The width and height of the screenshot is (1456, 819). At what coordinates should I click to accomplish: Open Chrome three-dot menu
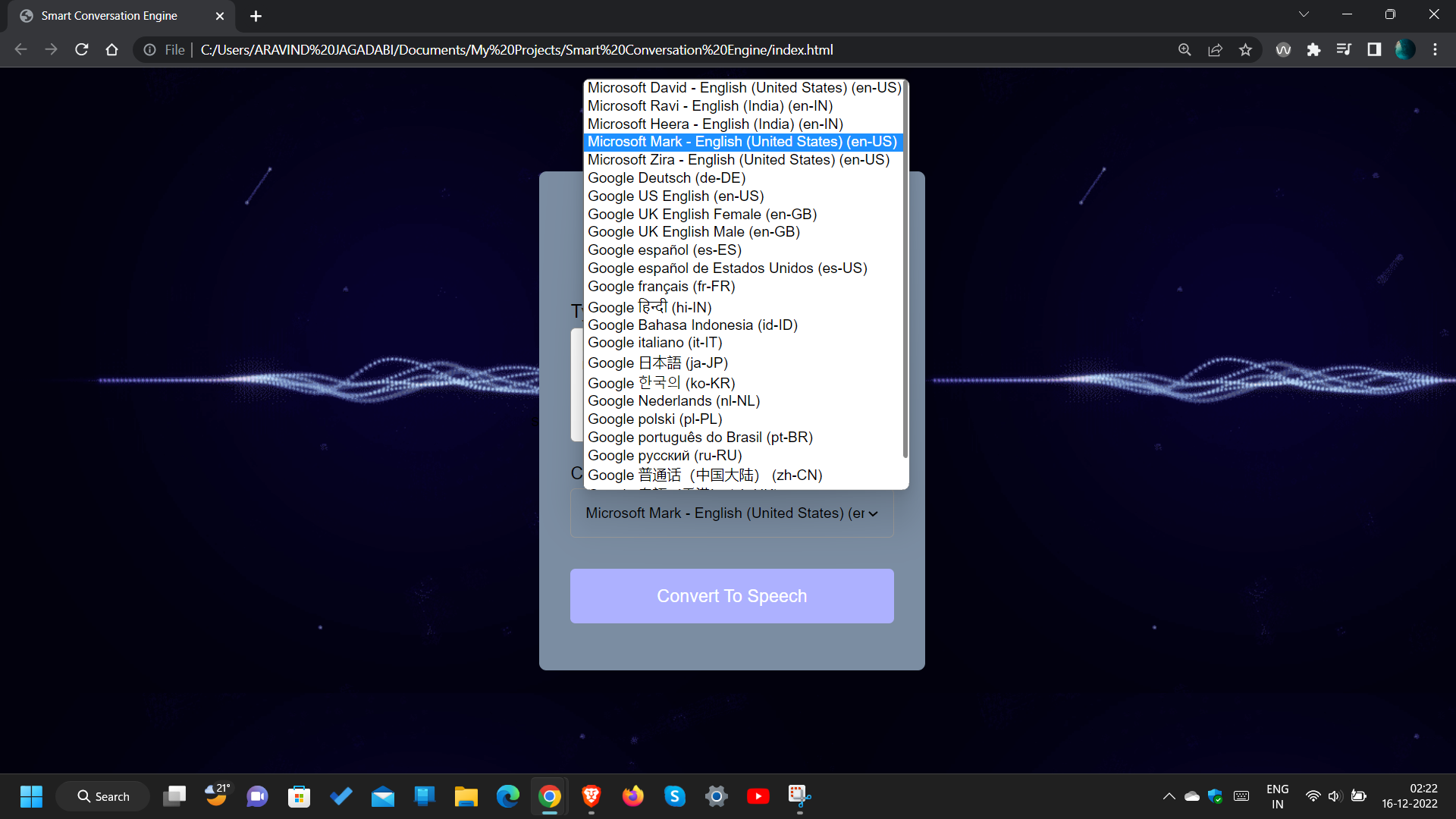[1435, 50]
